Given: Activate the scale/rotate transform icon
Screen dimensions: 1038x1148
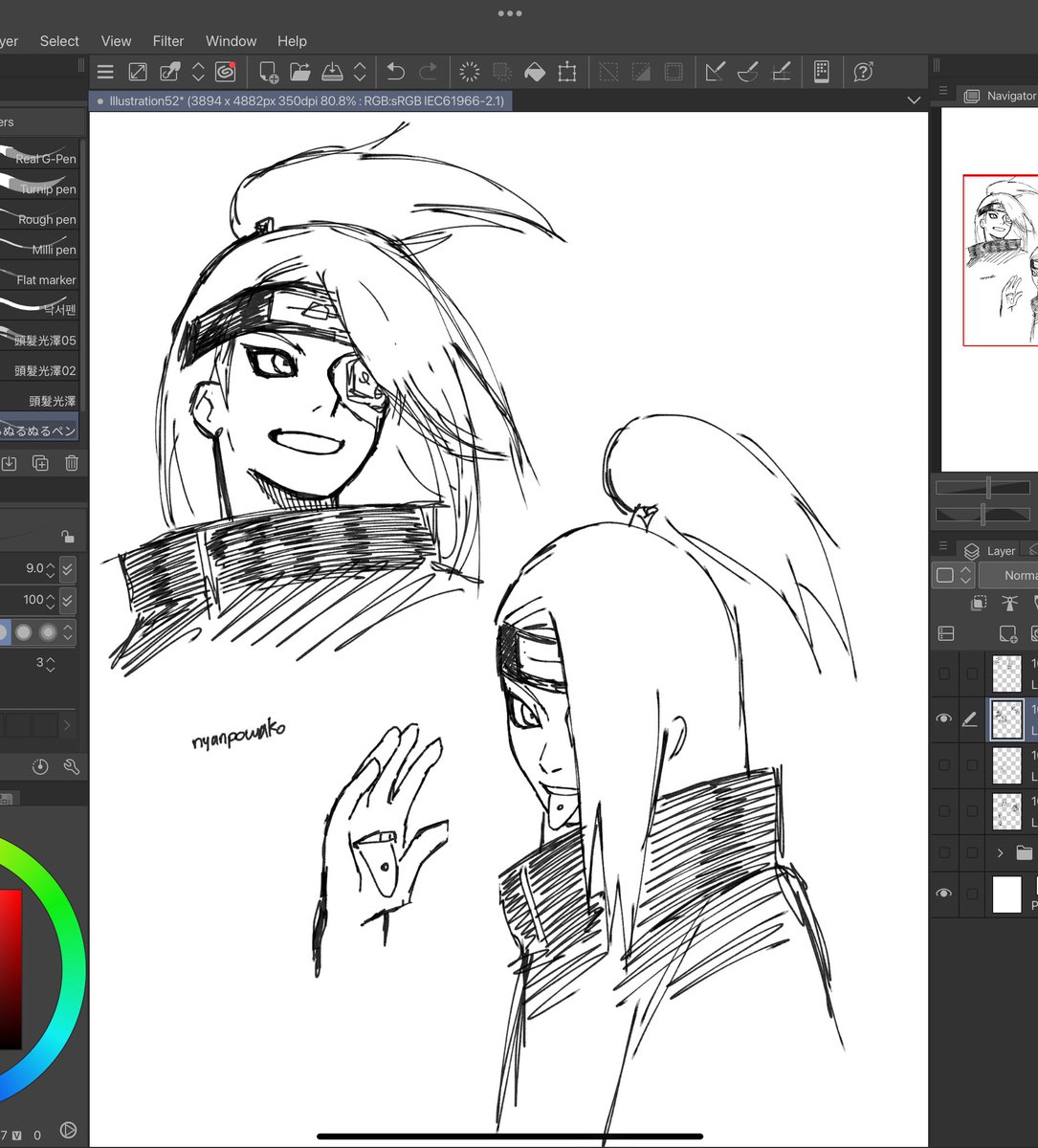Looking at the screenshot, I should 567,72.
